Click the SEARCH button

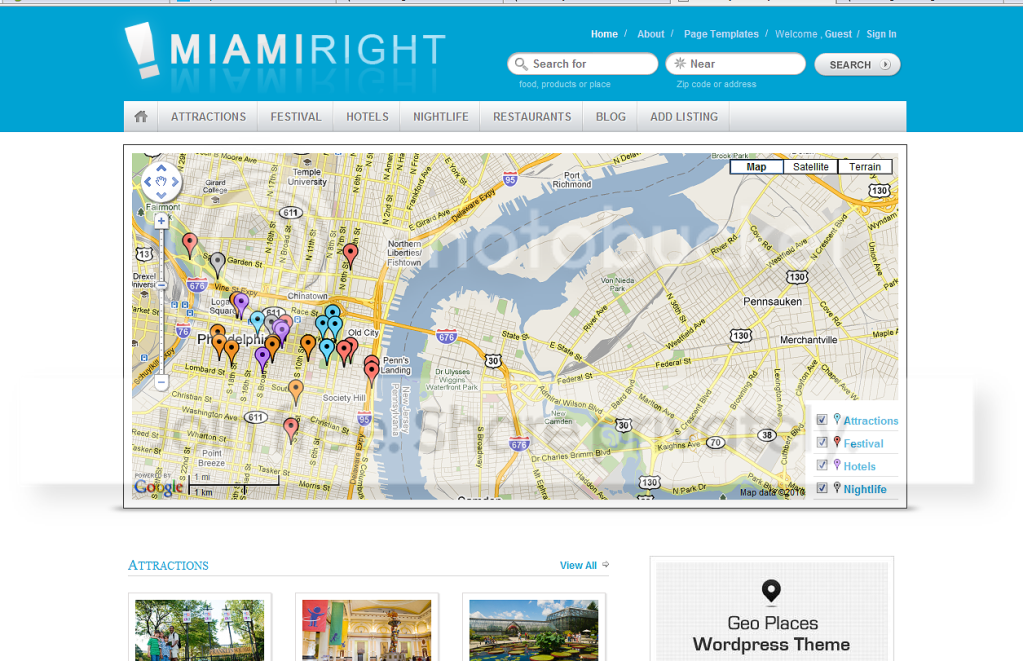857,65
